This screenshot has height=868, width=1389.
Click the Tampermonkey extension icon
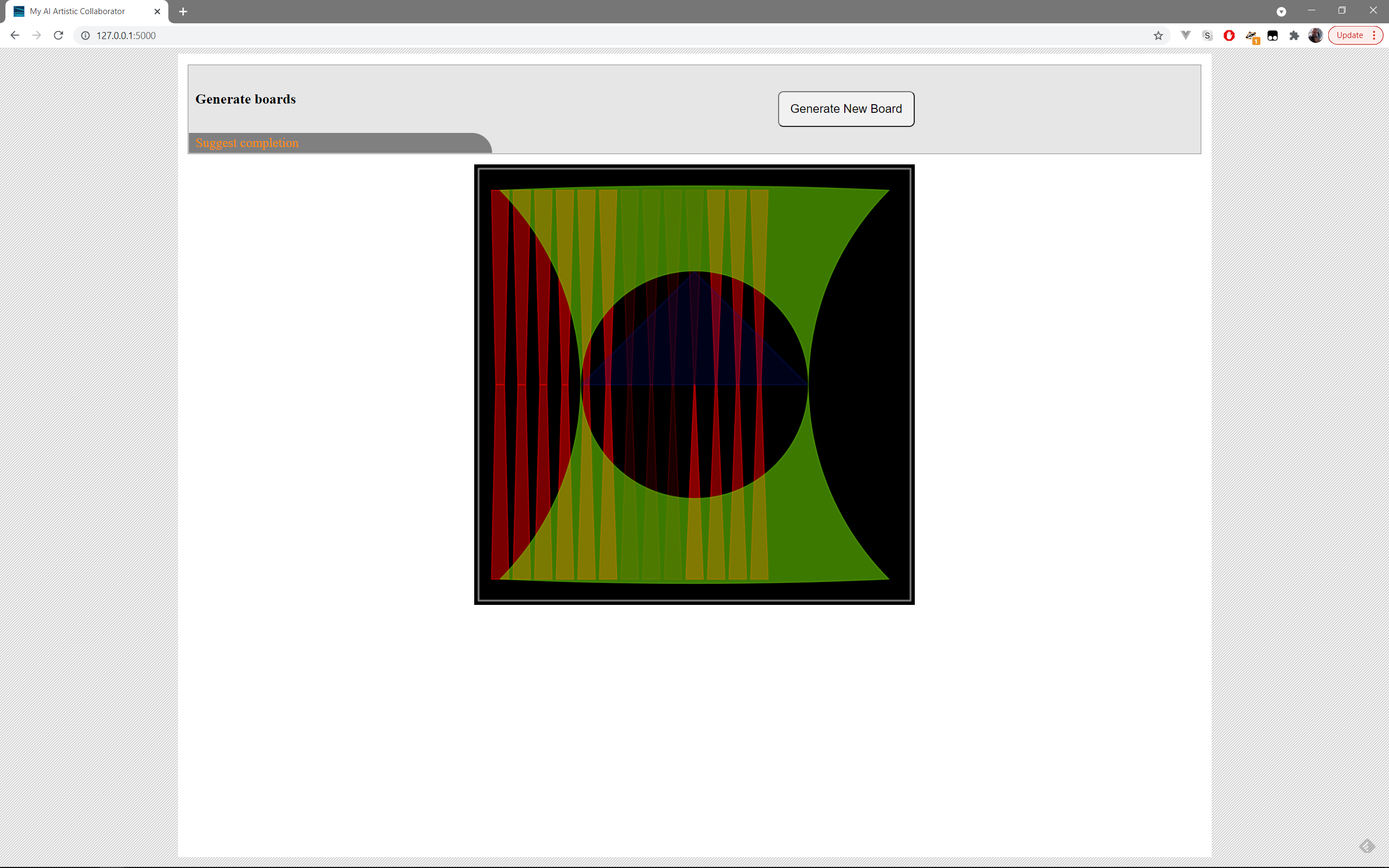(1272, 36)
